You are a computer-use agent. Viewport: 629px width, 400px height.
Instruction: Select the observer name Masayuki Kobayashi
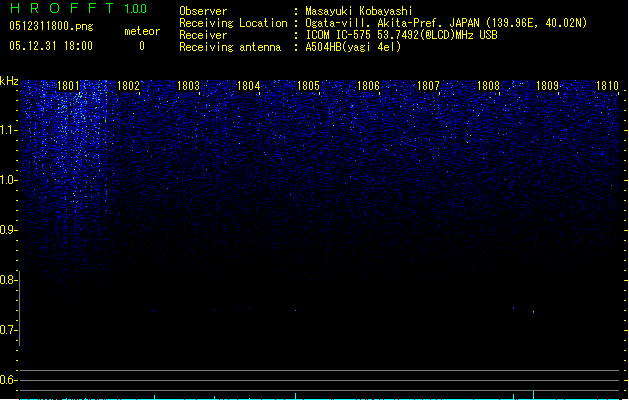point(359,11)
